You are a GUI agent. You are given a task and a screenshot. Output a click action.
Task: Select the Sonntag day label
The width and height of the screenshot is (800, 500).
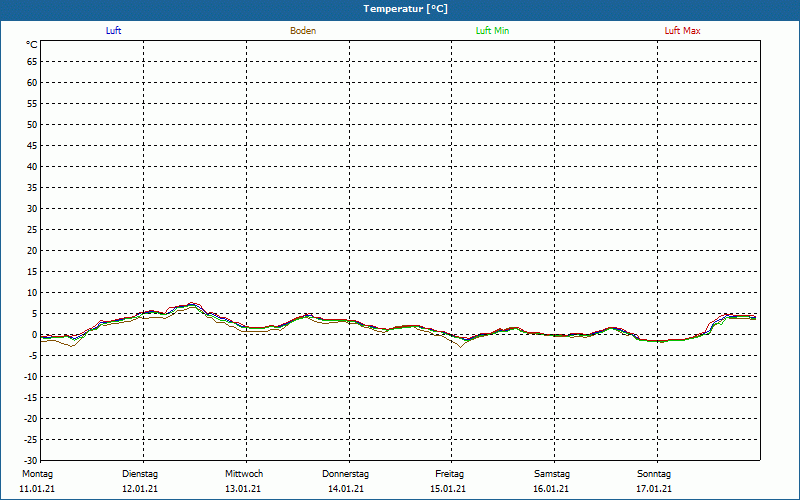(654, 474)
